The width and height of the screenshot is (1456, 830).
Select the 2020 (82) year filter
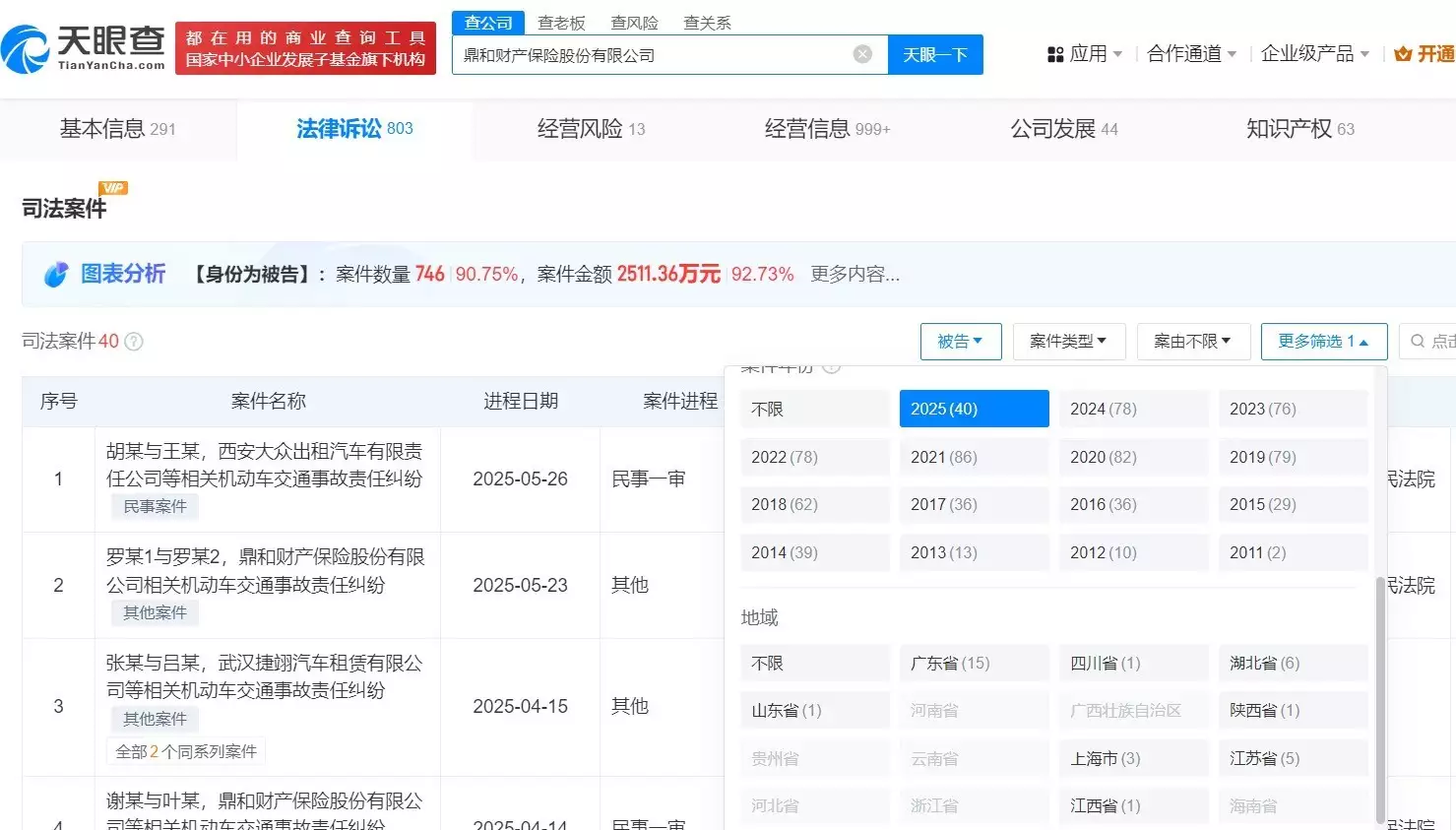pyautogui.click(x=1134, y=457)
